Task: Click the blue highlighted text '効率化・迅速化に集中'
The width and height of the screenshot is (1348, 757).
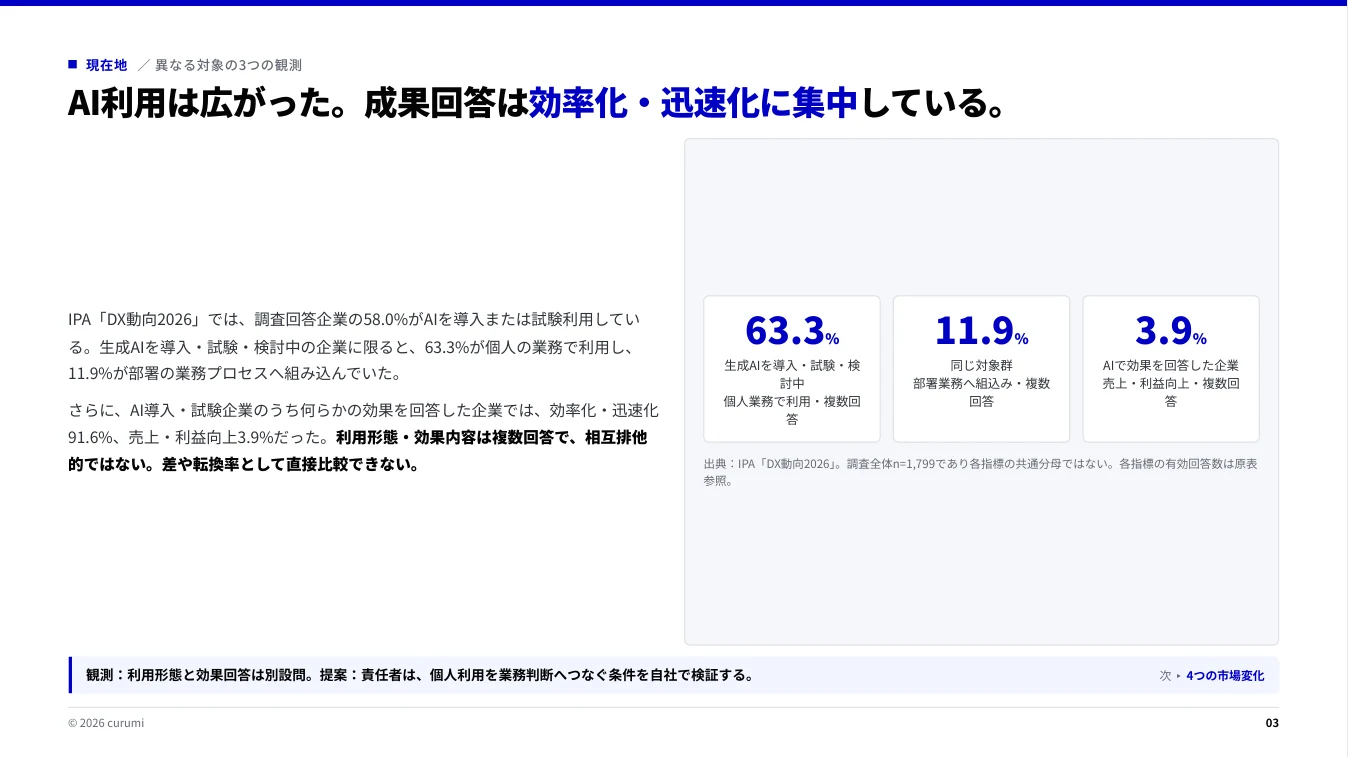Action: click(693, 103)
